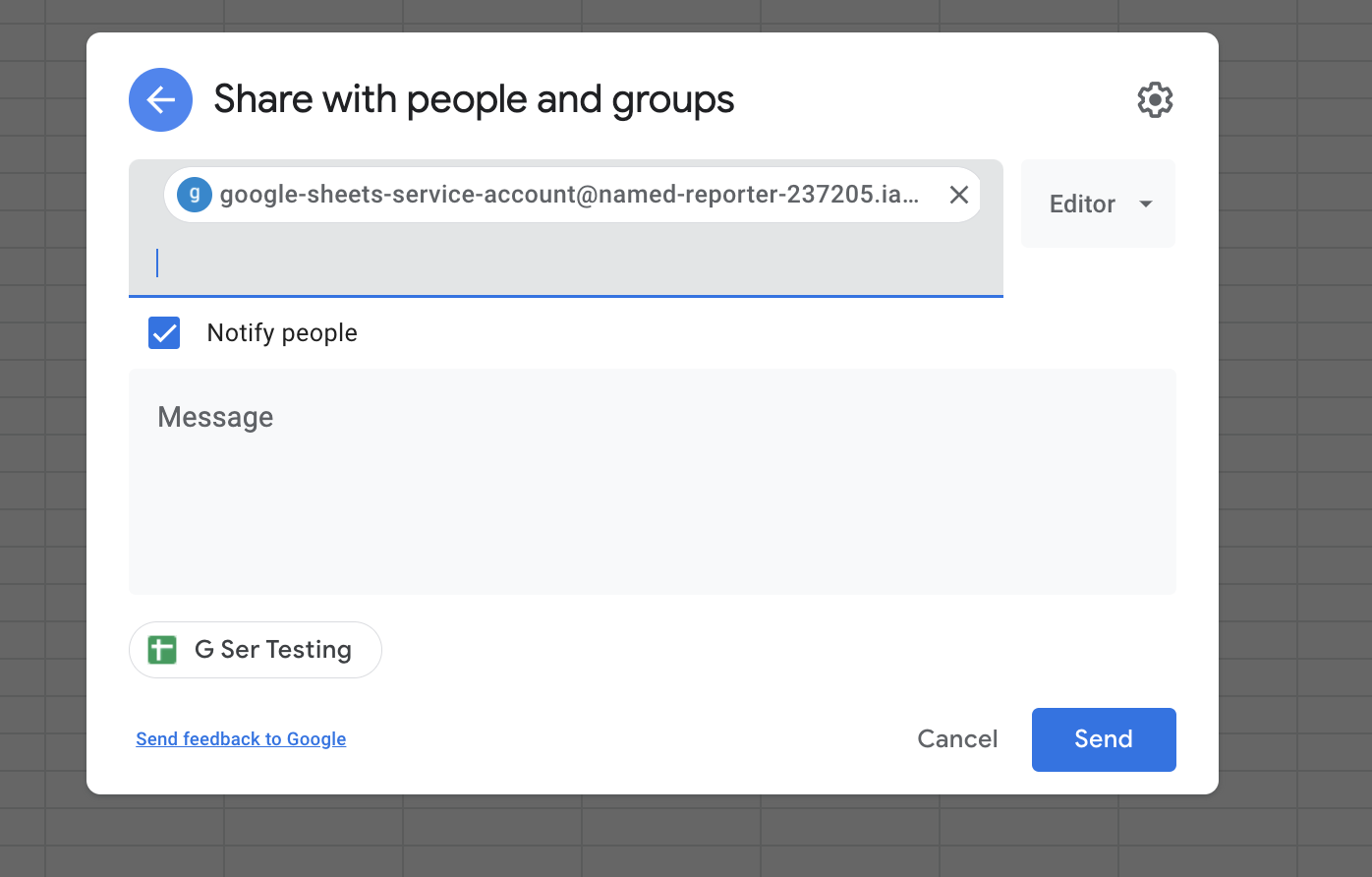Click inside the Message text area

652,482
